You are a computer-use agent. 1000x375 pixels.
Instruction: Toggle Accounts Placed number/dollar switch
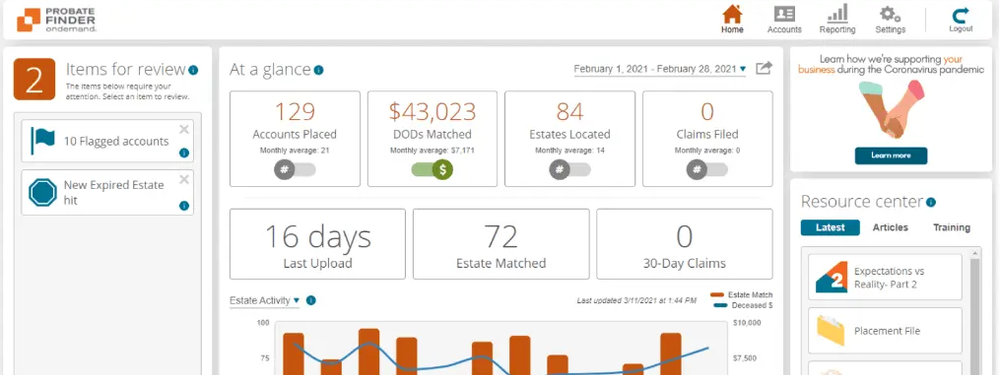click(x=295, y=170)
